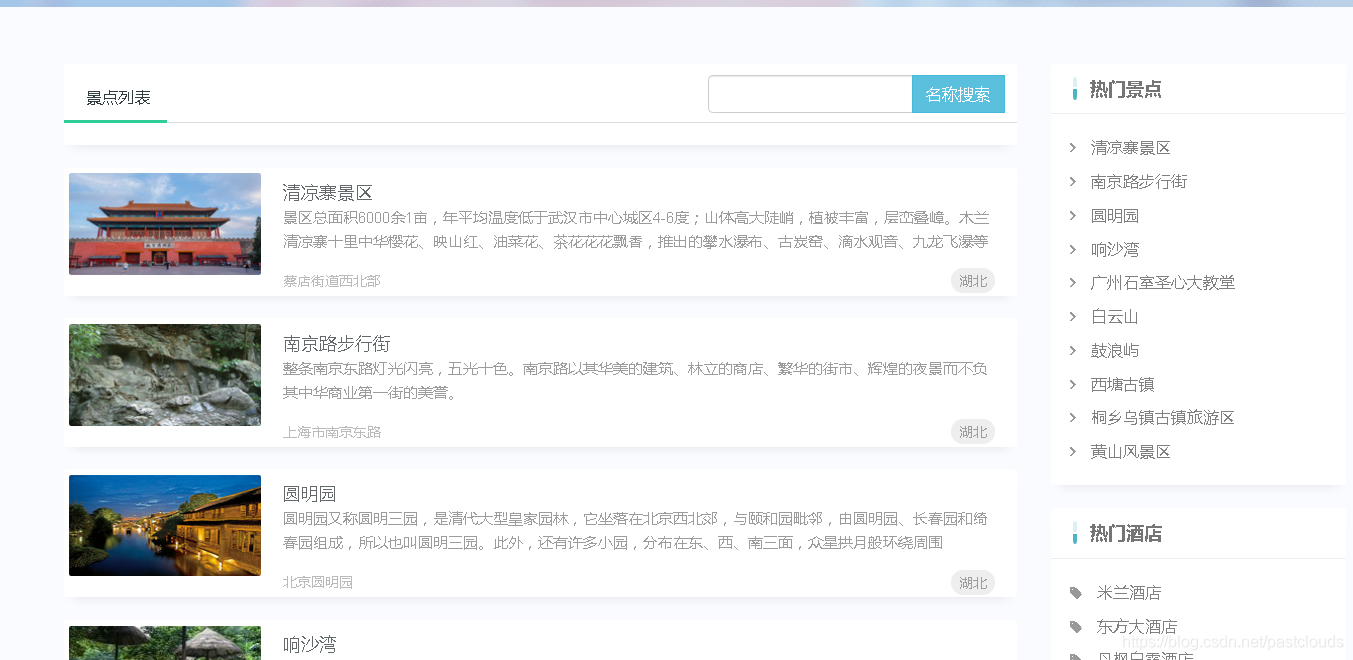
Task: Open 白云山 sidebar link
Action: pos(1115,317)
